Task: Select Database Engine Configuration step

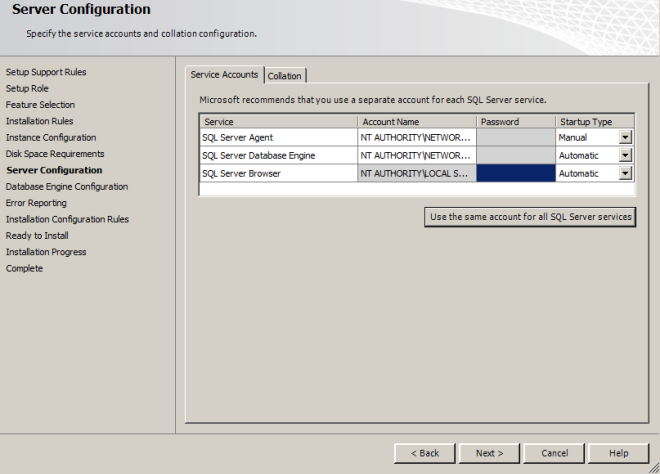Action: pyautogui.click(x=67, y=186)
